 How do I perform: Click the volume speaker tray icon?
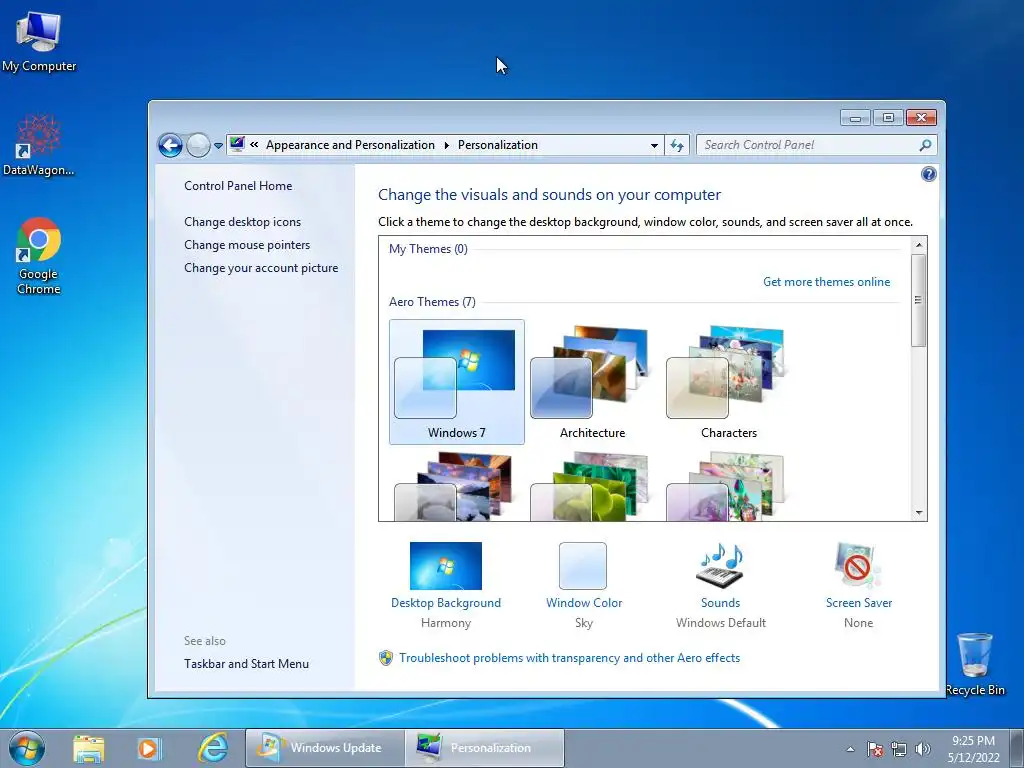coord(923,749)
